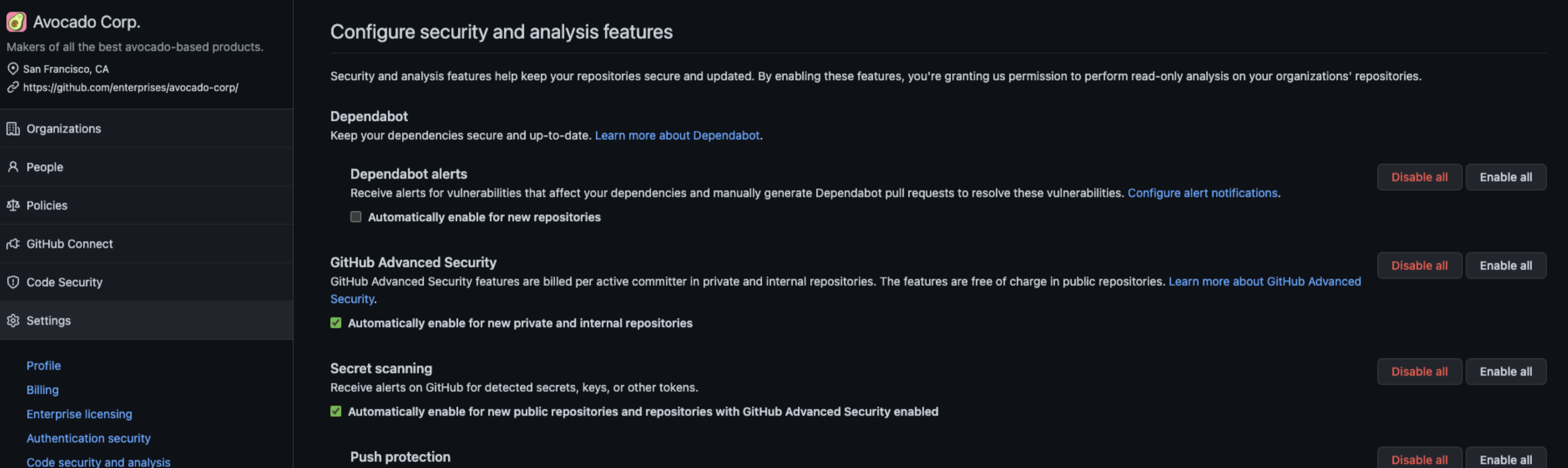Click the link icon beside the enterprise URL
The image size is (1568, 468).
(x=11, y=87)
